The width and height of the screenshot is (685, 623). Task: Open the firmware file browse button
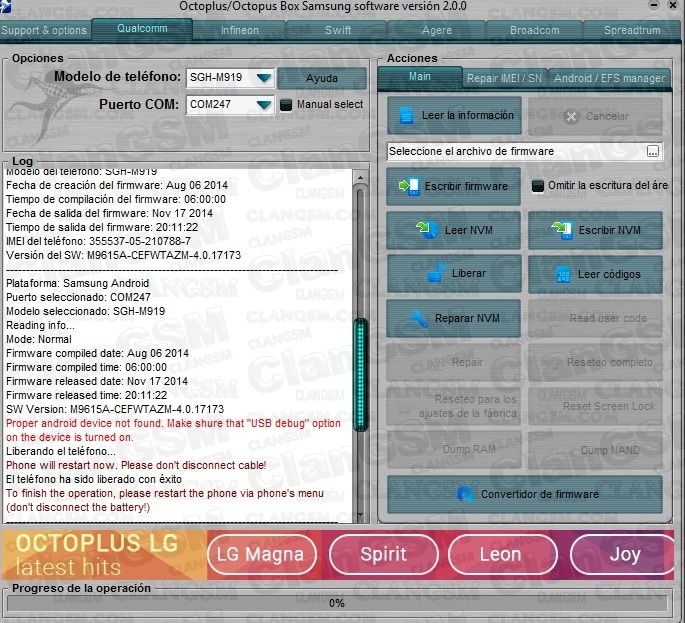point(653,152)
